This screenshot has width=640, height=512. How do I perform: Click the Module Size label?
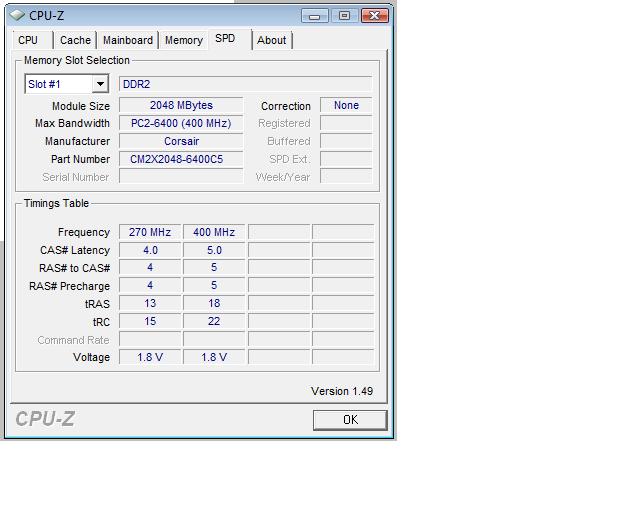coord(81,106)
